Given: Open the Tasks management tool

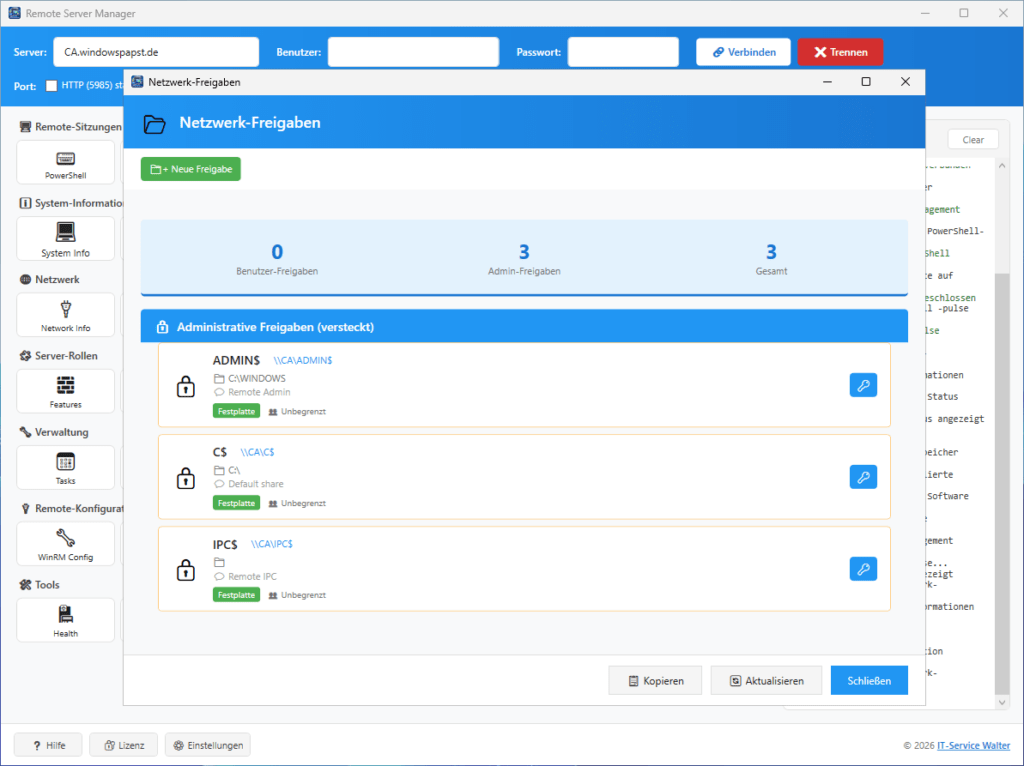Looking at the screenshot, I should click(66, 466).
